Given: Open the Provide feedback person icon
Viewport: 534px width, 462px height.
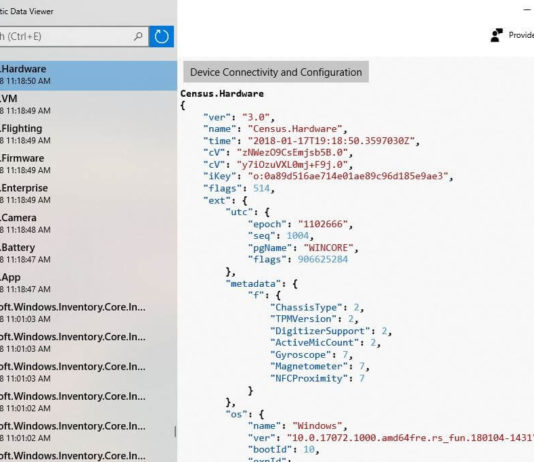Looking at the screenshot, I should pyautogui.click(x=497, y=35).
